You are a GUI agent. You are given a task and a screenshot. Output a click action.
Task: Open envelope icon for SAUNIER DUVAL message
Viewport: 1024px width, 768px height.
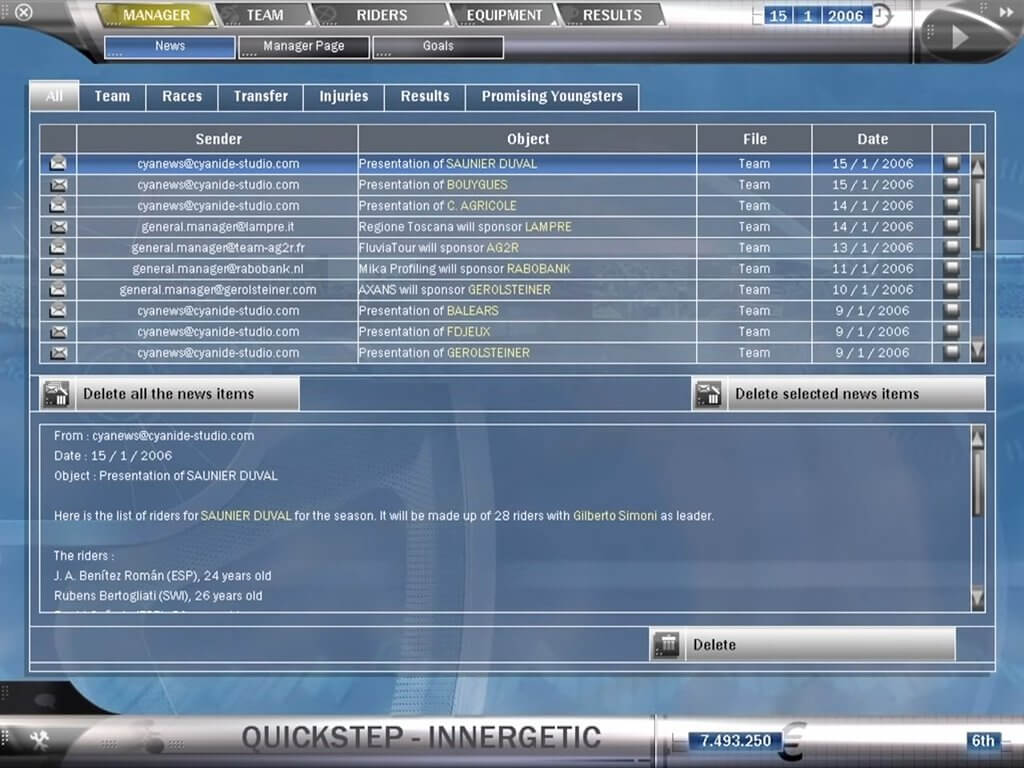58,163
